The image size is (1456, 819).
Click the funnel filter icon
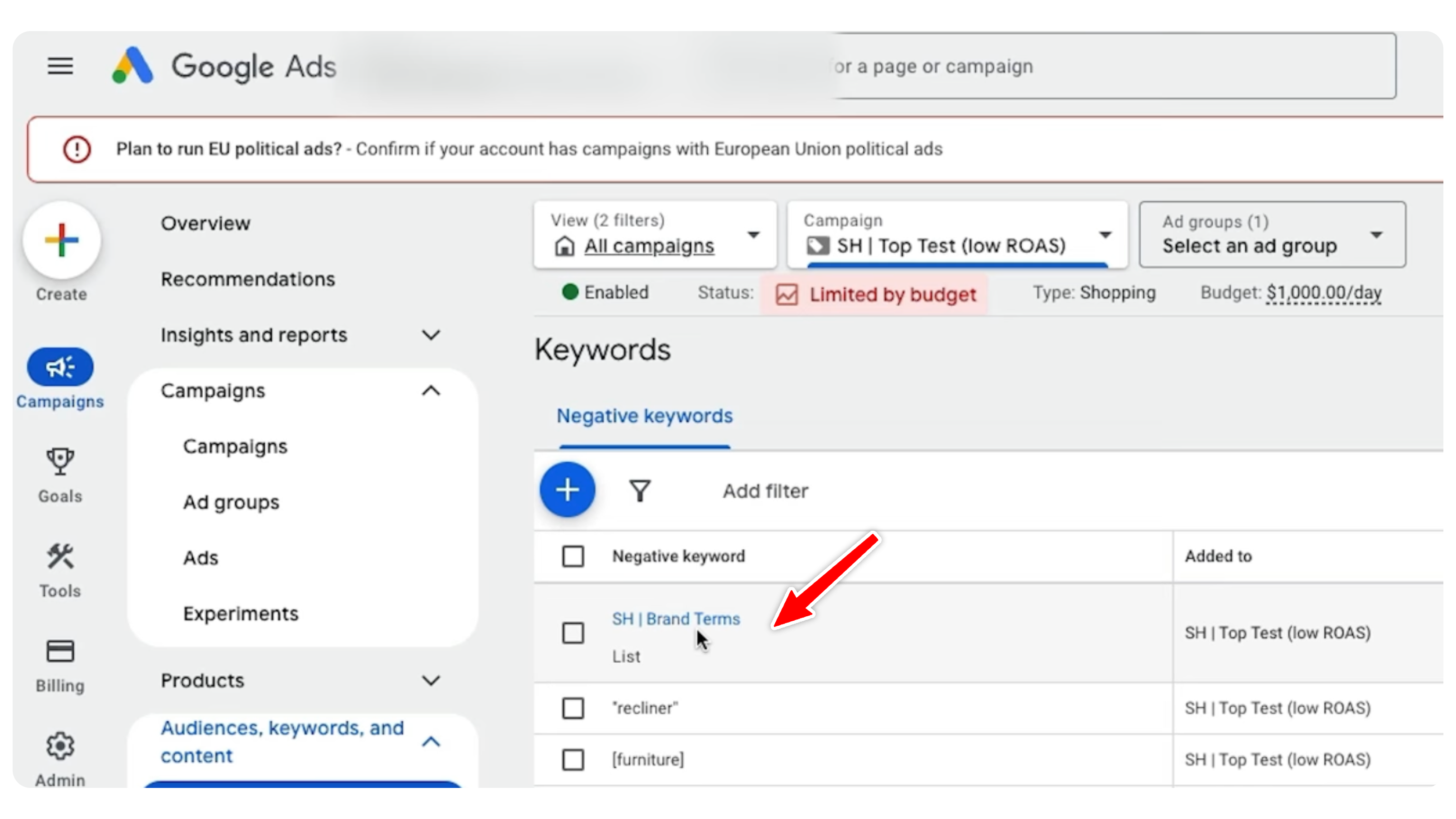[x=640, y=491]
